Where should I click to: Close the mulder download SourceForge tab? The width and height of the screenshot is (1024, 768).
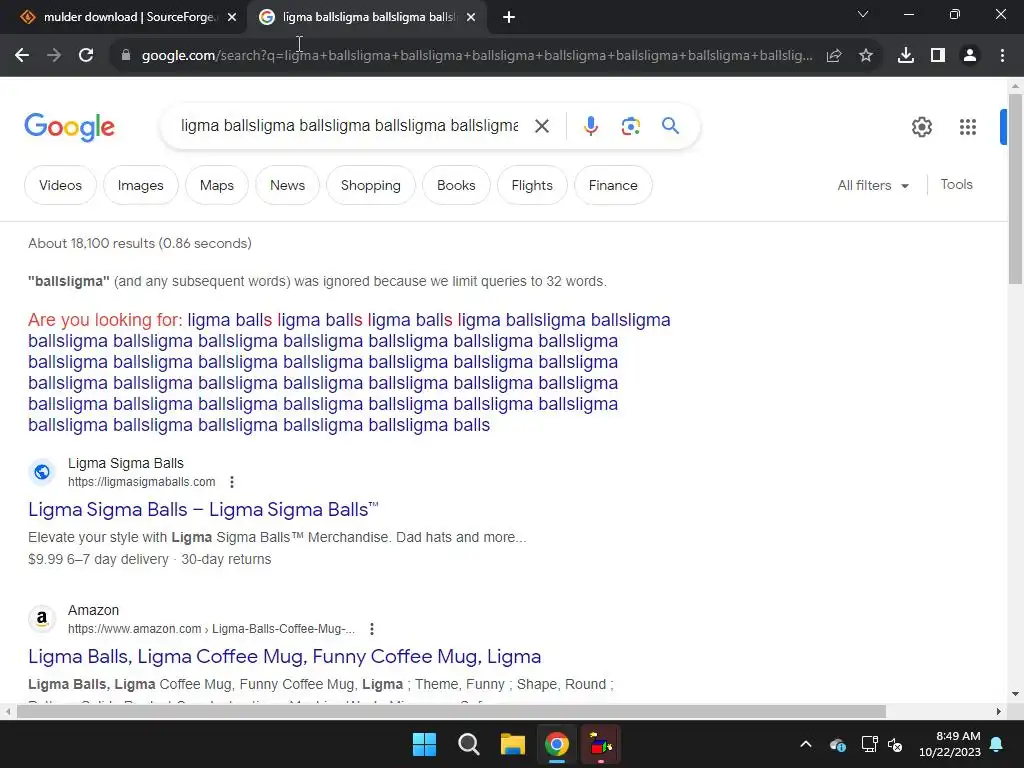click(x=232, y=18)
